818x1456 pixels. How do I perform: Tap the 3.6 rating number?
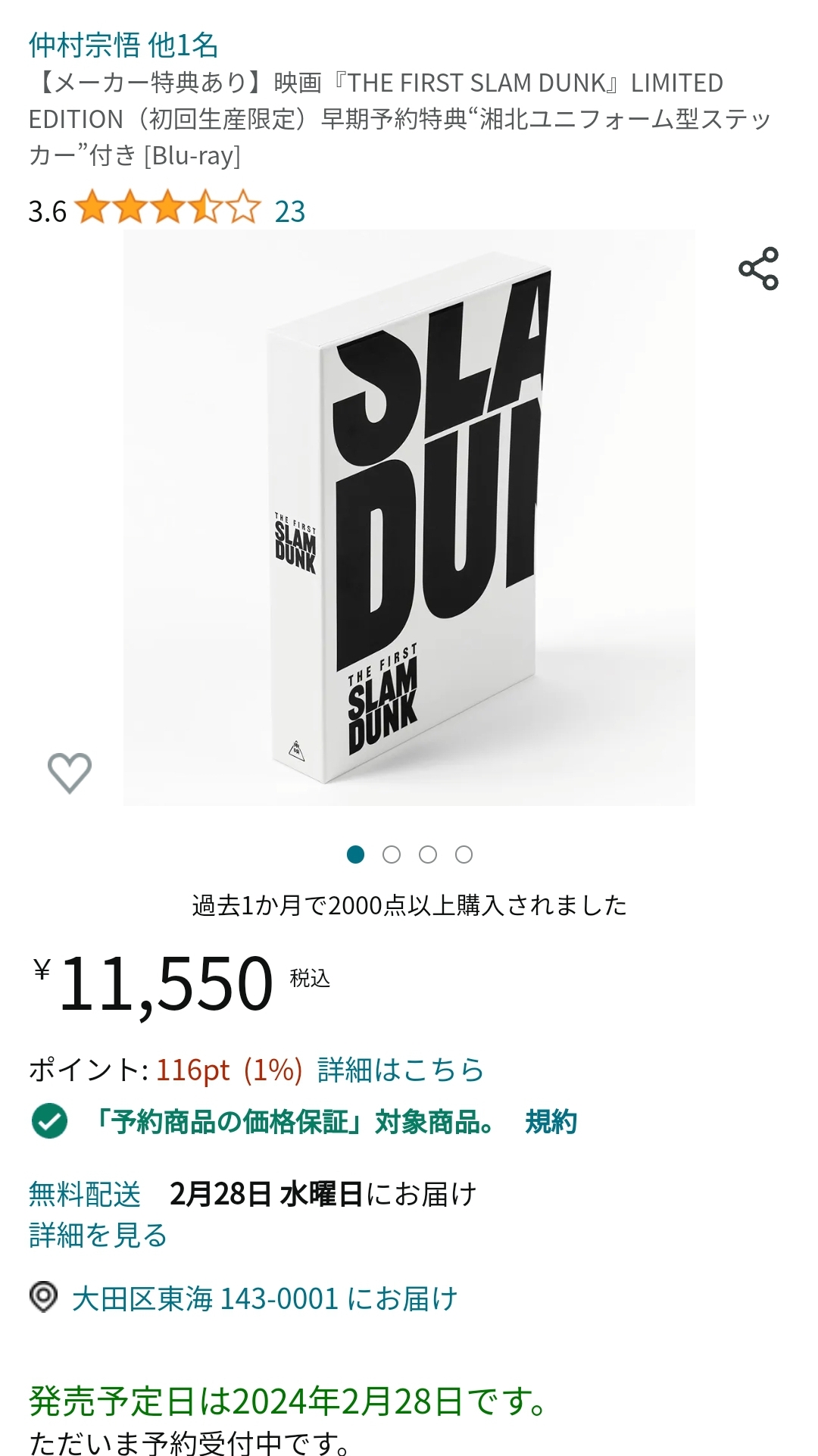48,211
